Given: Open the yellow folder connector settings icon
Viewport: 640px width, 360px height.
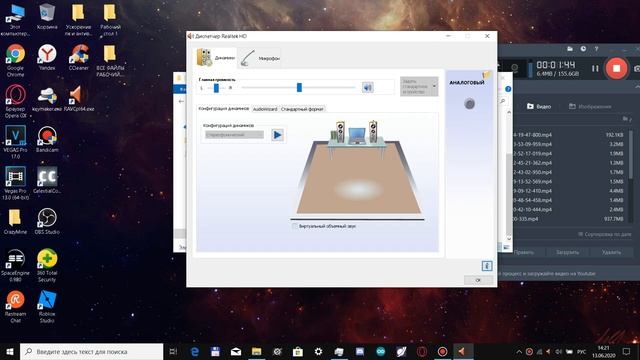Looking at the screenshot, I should (x=486, y=75).
